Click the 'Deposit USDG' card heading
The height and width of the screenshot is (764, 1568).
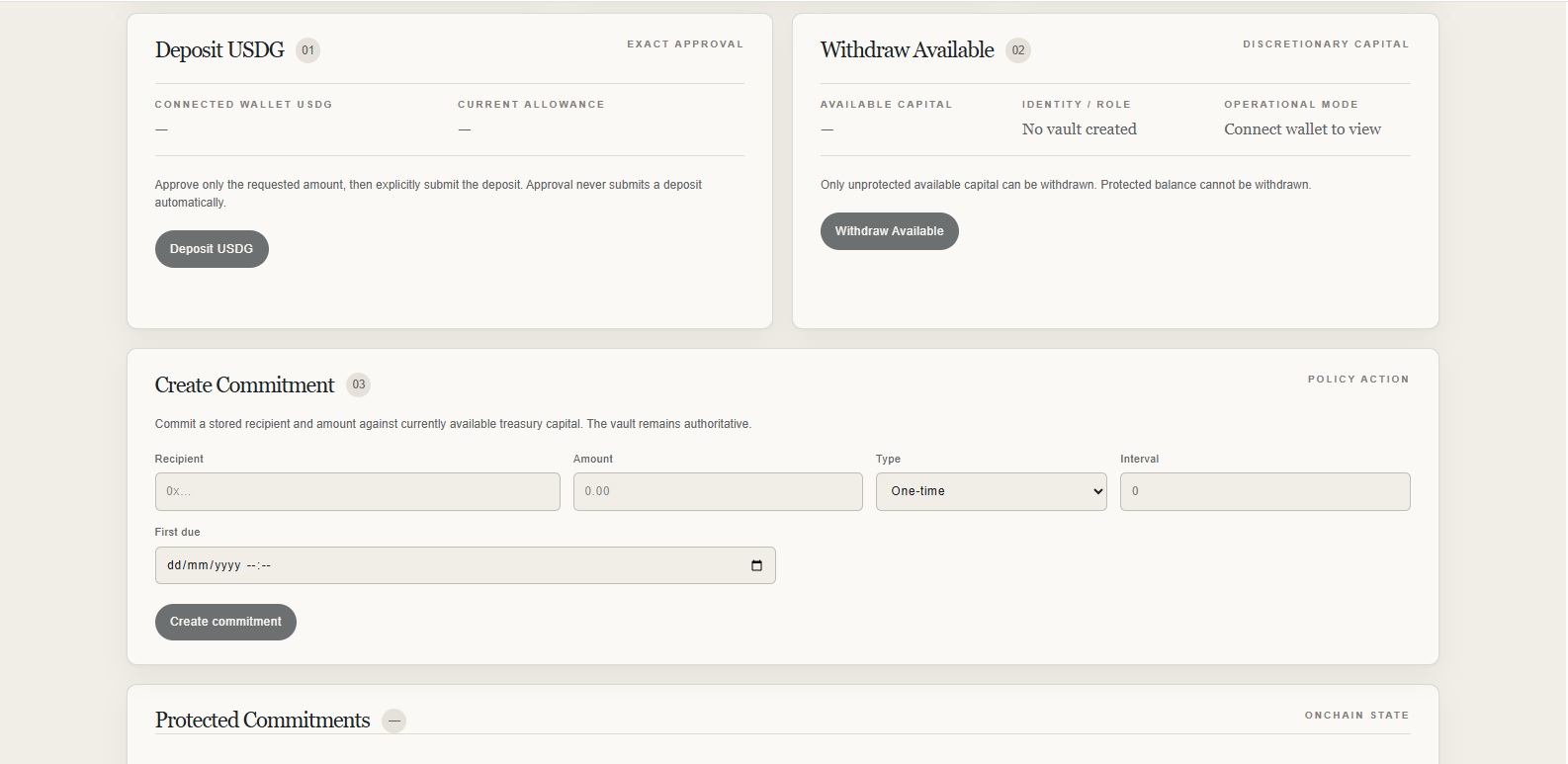point(219,50)
